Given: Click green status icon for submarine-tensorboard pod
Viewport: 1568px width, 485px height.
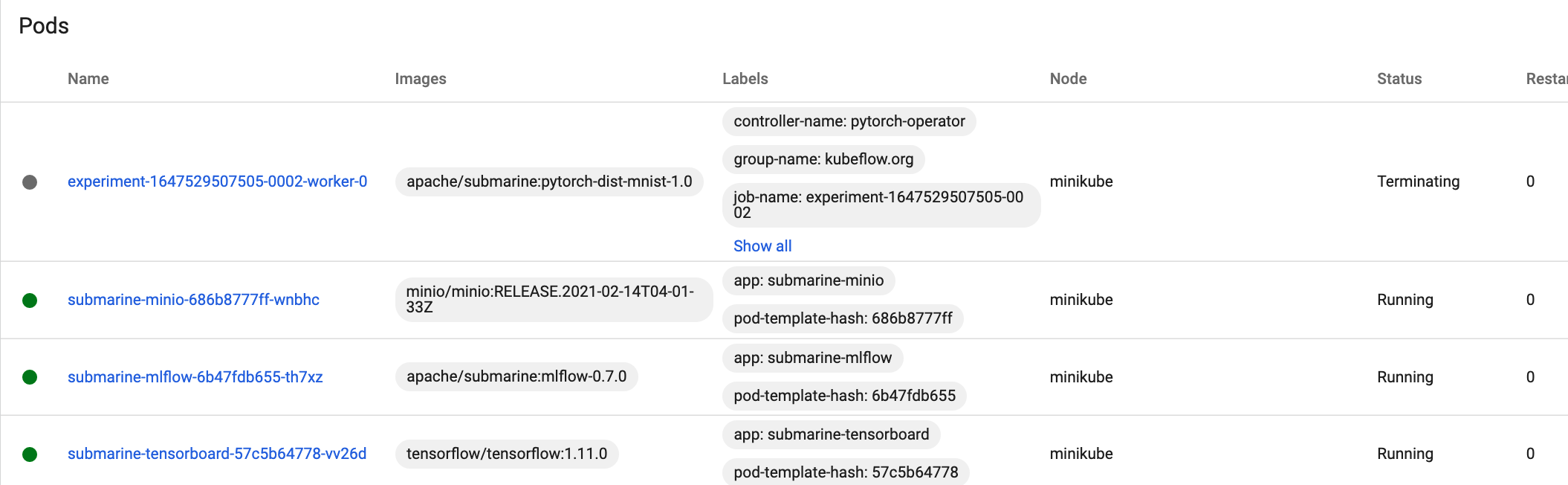Looking at the screenshot, I should pos(30,455).
